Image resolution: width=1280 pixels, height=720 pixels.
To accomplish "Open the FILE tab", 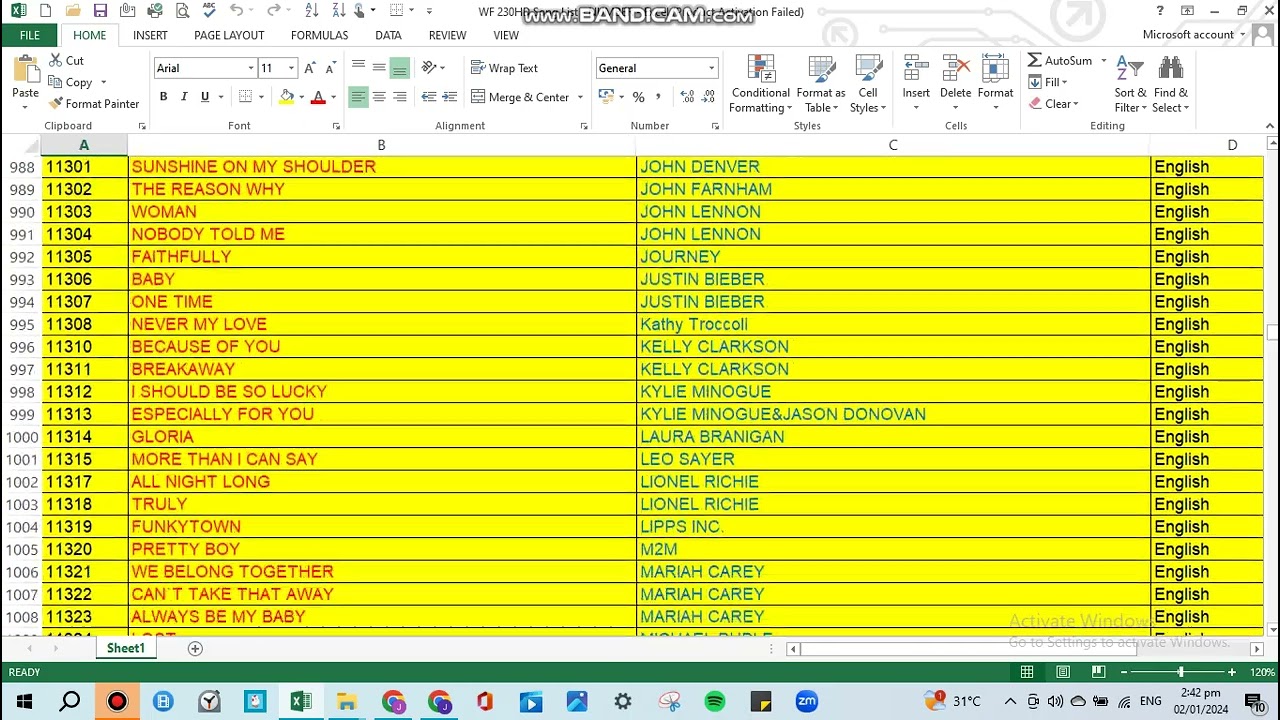I will click(x=30, y=35).
